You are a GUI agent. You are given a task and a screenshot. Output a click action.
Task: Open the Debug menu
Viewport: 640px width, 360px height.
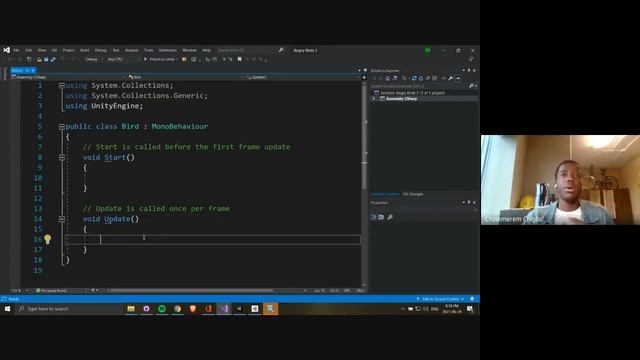(100, 50)
